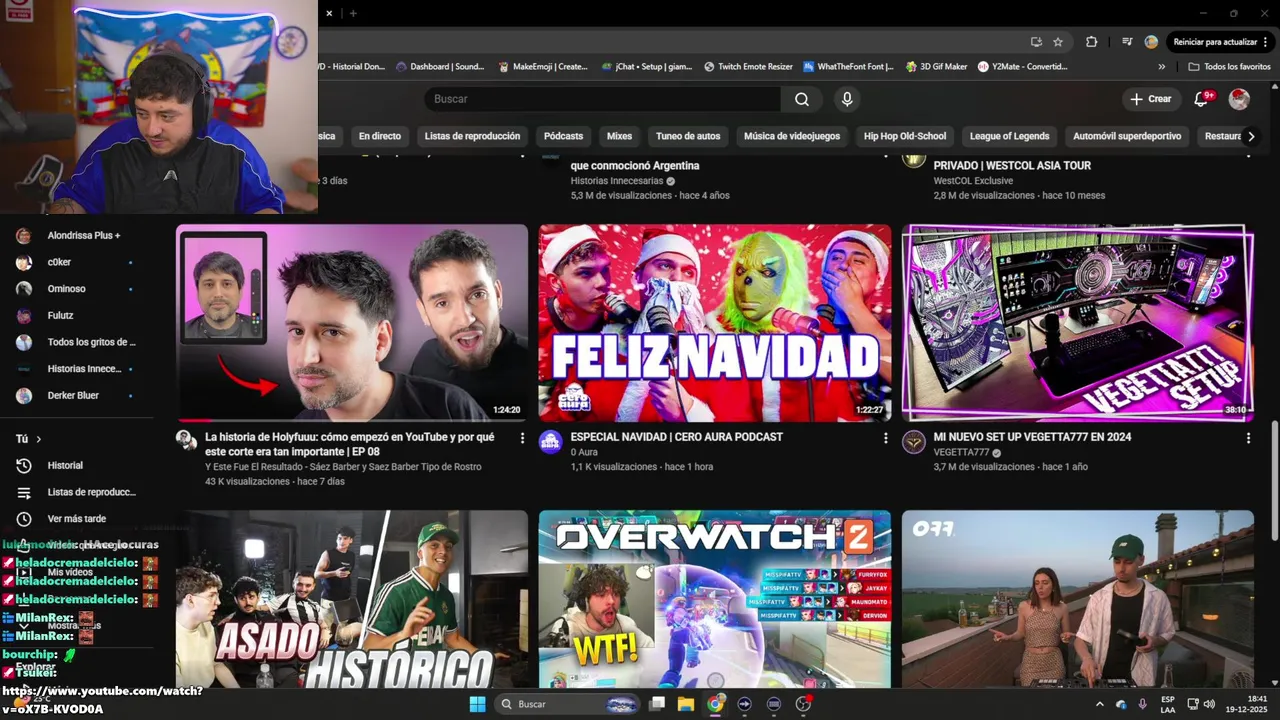Start voice search with the microphone icon

(x=847, y=99)
